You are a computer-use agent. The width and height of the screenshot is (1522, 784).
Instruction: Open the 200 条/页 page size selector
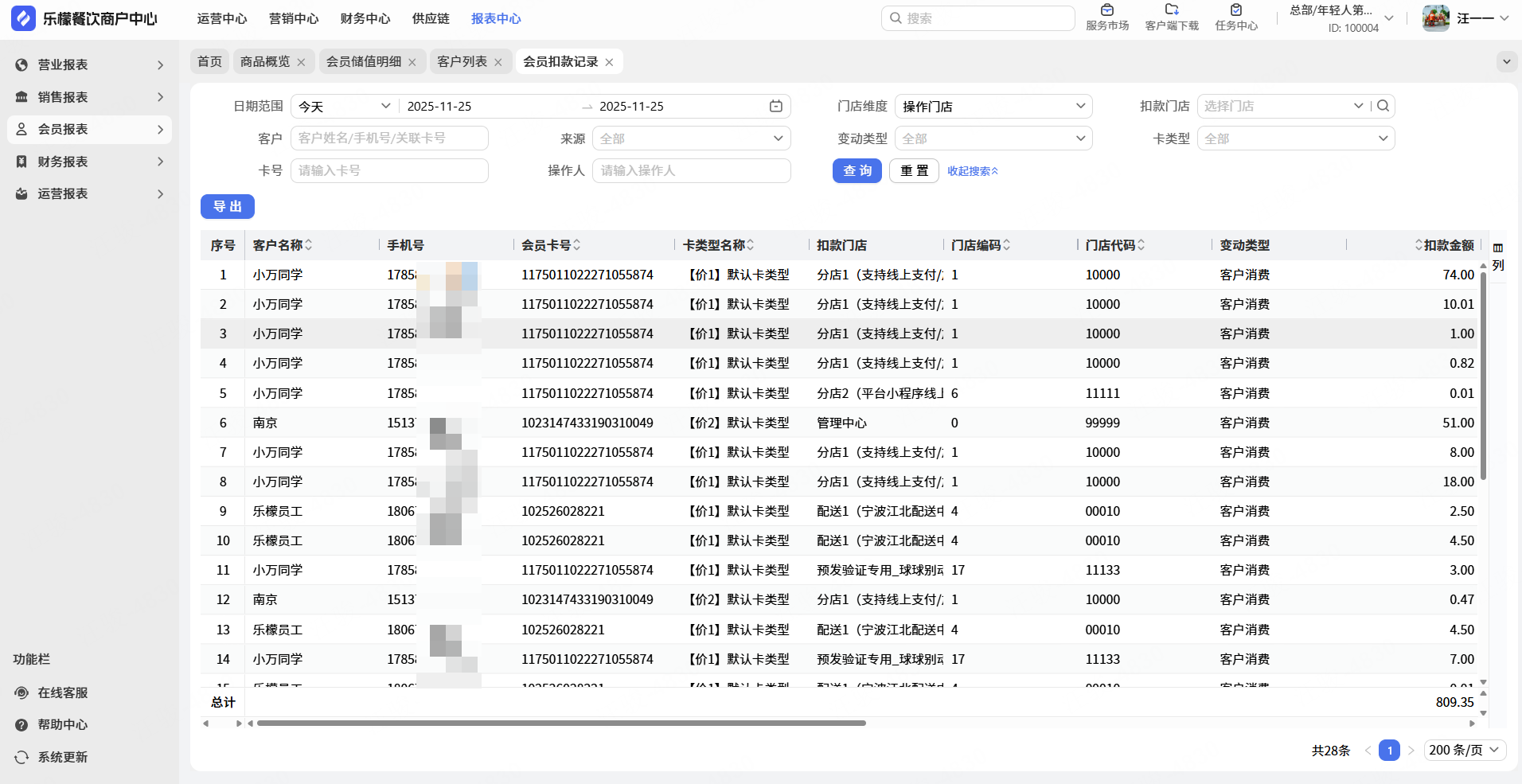pyautogui.click(x=1464, y=750)
